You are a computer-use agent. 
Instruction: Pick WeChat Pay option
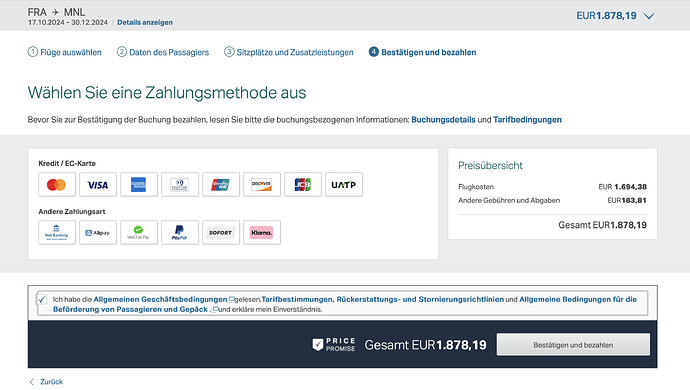pos(139,232)
